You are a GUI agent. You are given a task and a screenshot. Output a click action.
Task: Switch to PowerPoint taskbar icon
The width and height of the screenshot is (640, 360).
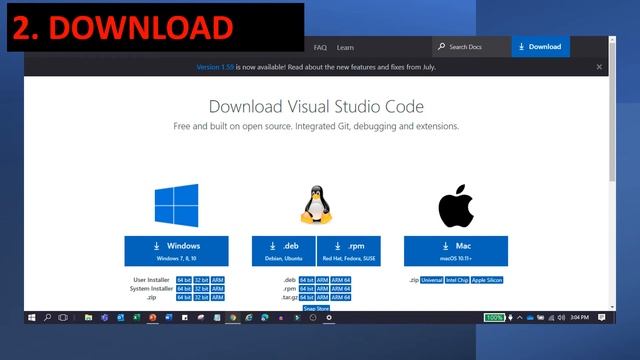tap(153, 318)
